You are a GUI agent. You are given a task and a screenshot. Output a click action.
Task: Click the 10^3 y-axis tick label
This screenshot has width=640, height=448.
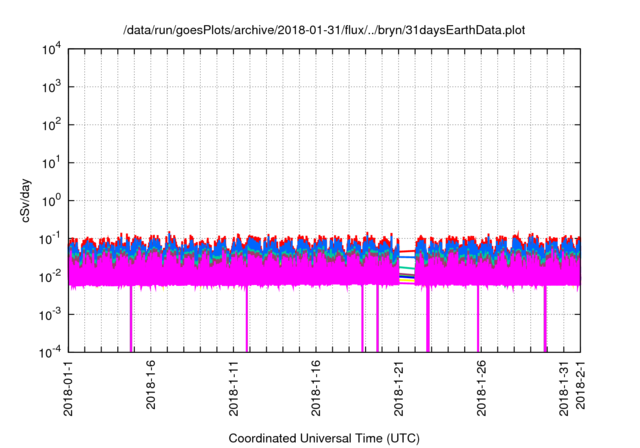(x=51, y=87)
